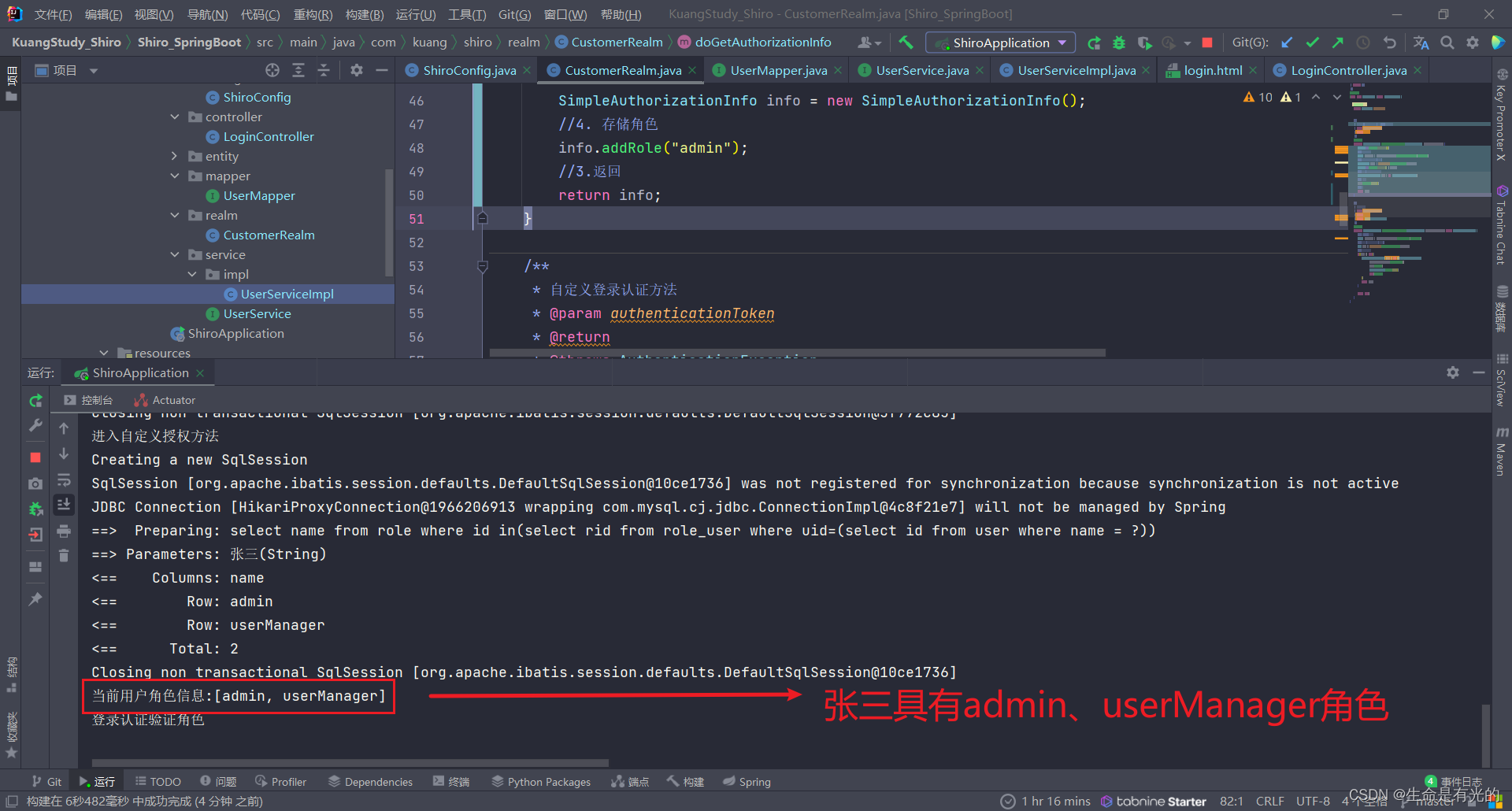Clear console with trash icon
The image size is (1512, 811).
tap(64, 556)
